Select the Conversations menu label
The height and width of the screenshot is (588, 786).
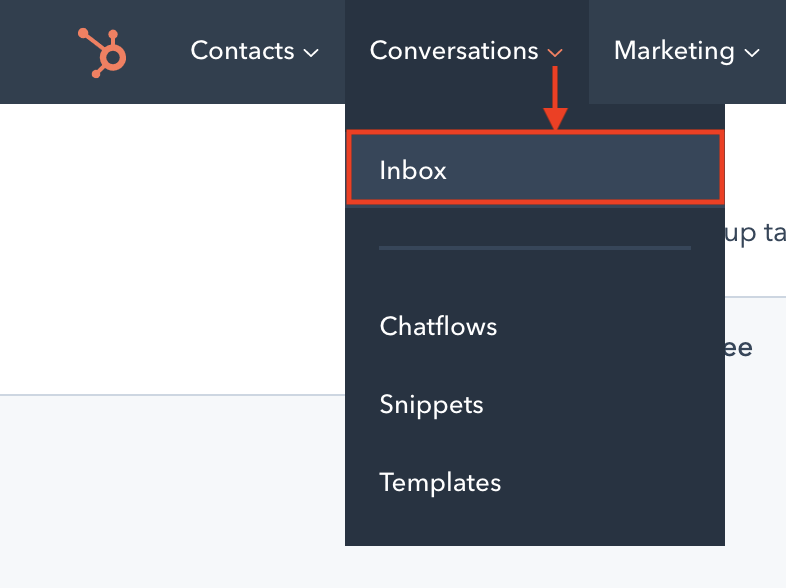(x=454, y=51)
